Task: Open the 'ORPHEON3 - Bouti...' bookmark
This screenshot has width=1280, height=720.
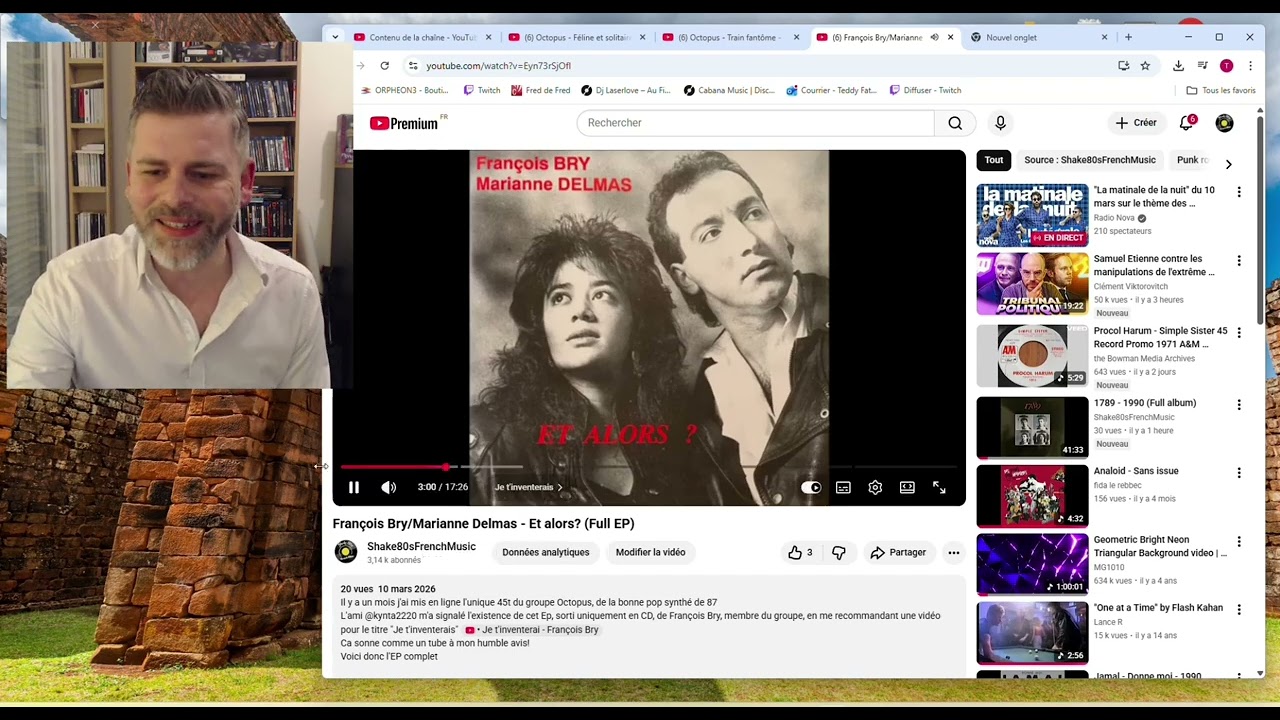Action: (403, 90)
